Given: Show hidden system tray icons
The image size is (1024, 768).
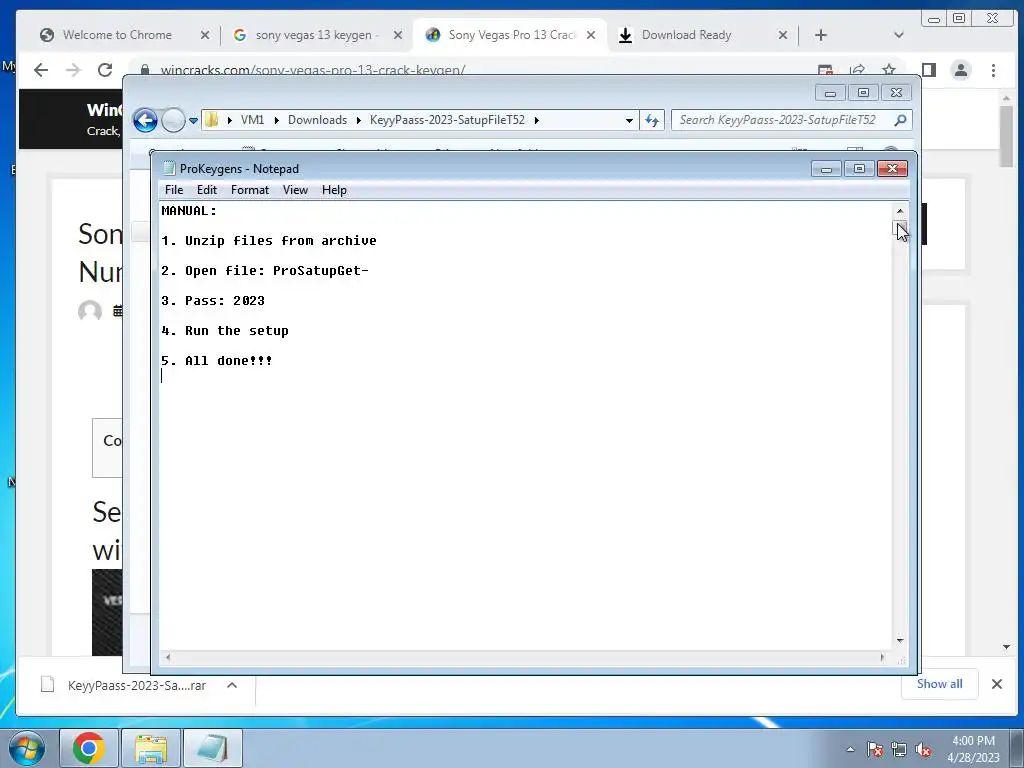Looking at the screenshot, I should [x=850, y=750].
